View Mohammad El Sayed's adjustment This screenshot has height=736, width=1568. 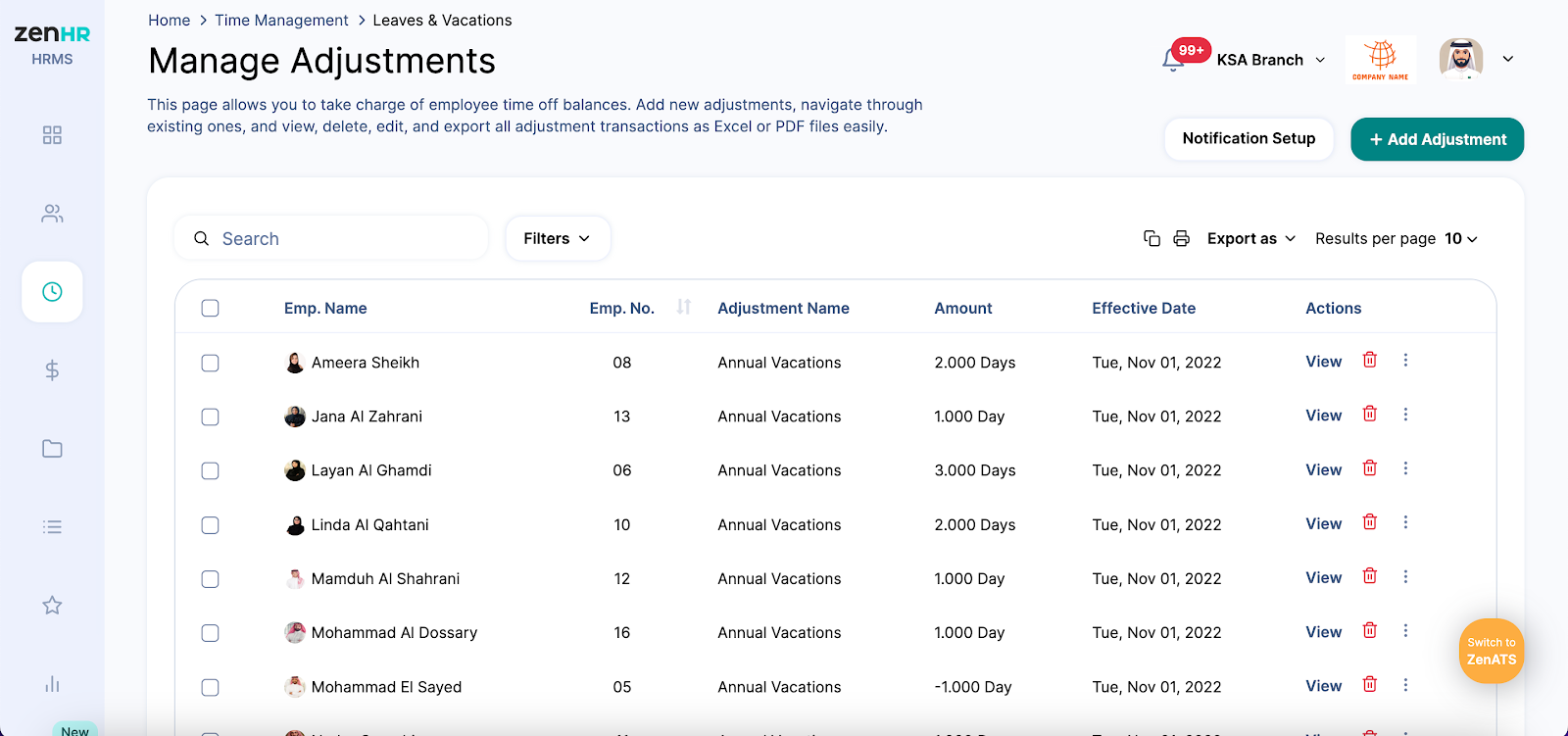click(x=1323, y=686)
